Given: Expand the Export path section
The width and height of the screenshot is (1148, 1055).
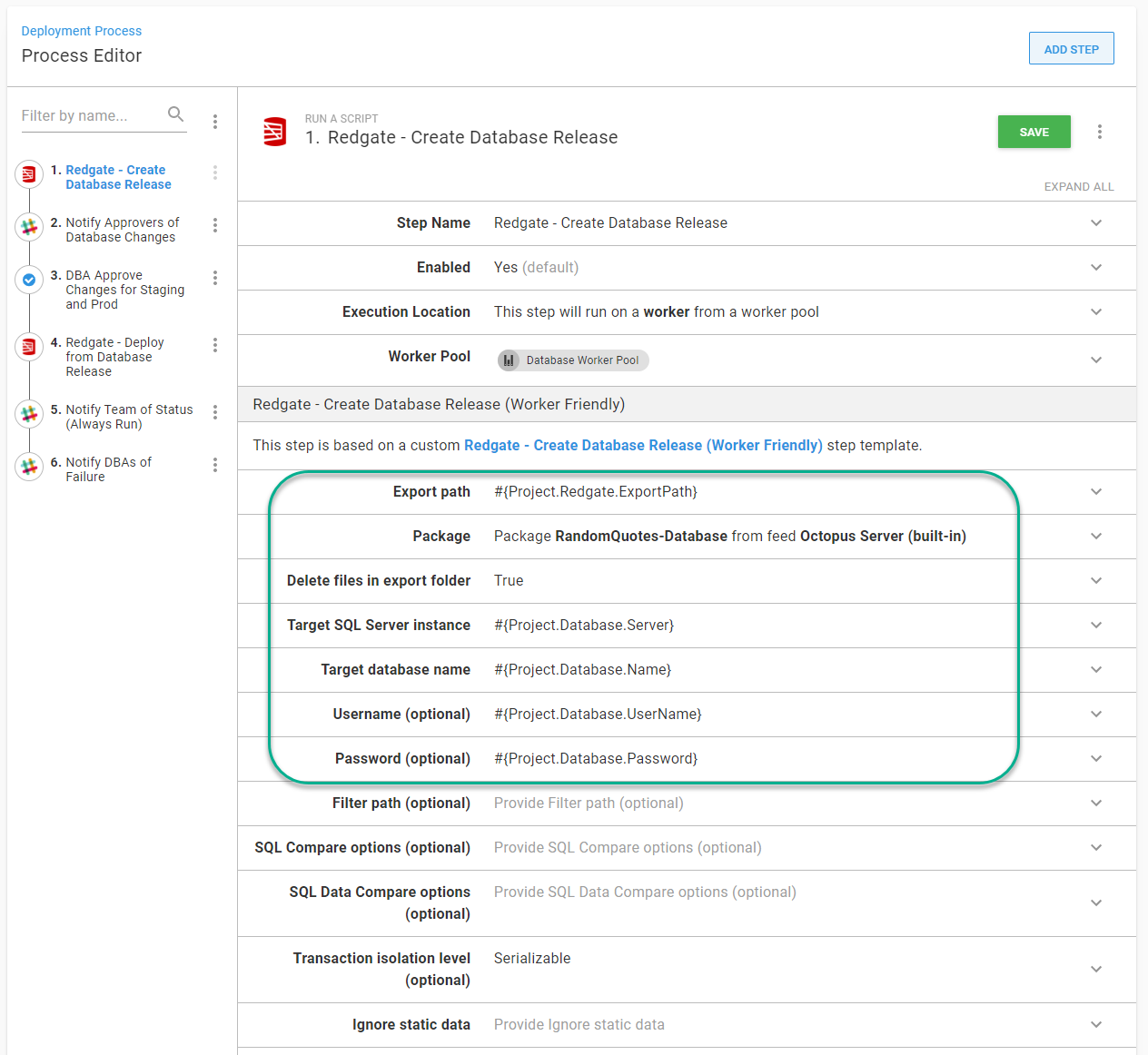Looking at the screenshot, I should pos(1096,492).
